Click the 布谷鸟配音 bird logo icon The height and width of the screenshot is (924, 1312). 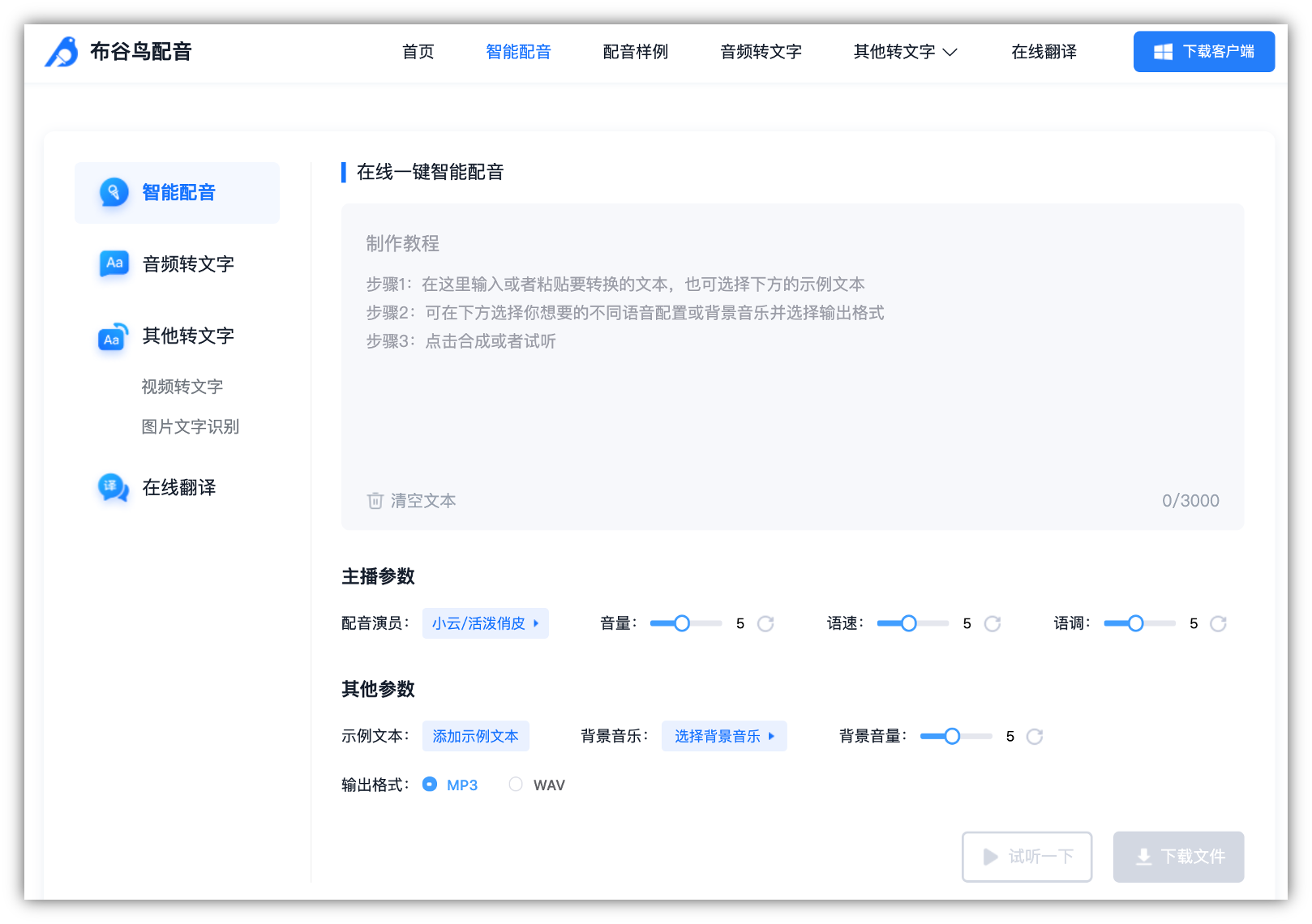click(62, 52)
